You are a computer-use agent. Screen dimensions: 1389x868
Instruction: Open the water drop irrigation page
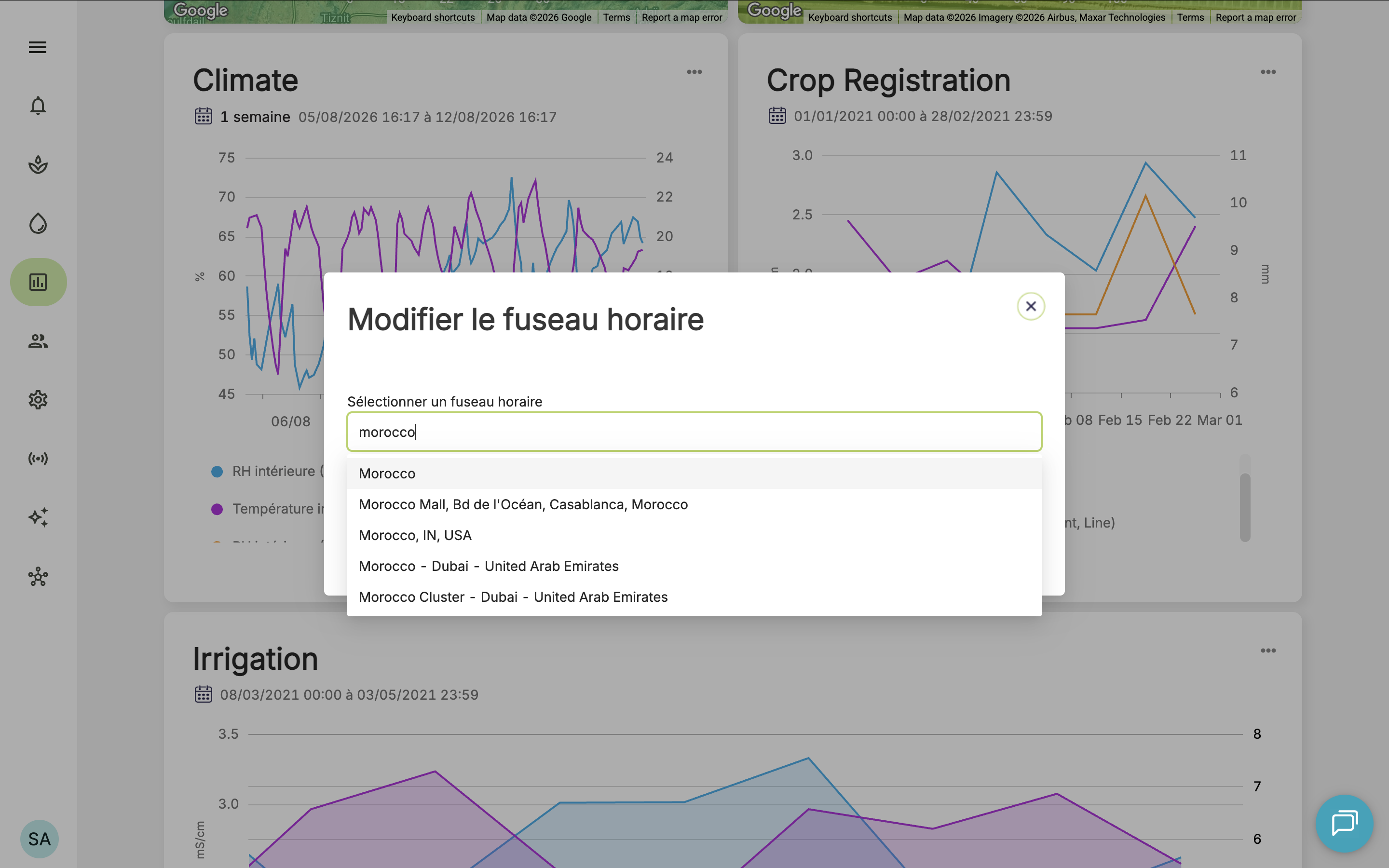38,223
